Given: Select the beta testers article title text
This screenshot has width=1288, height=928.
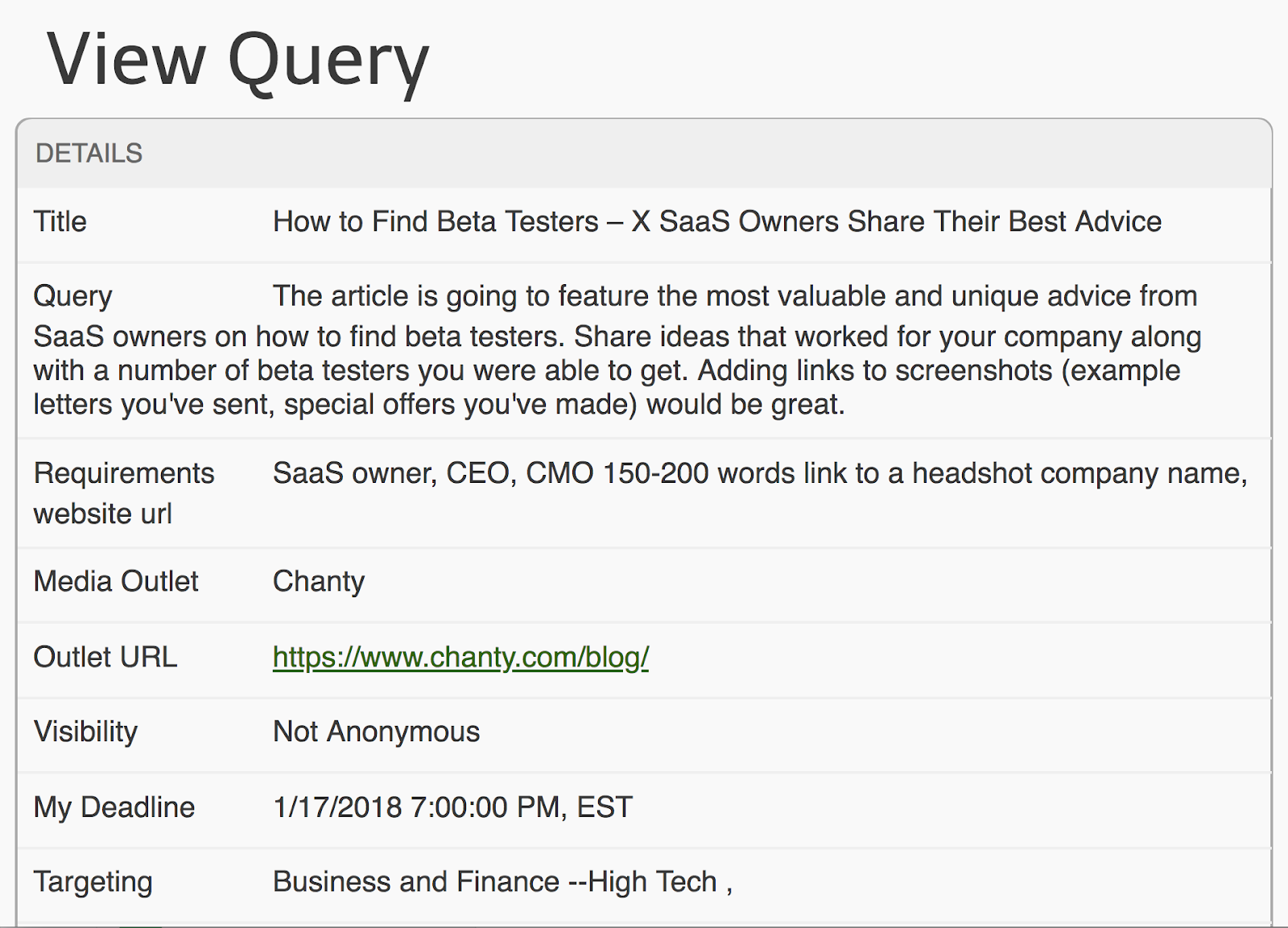Looking at the screenshot, I should click(x=717, y=221).
